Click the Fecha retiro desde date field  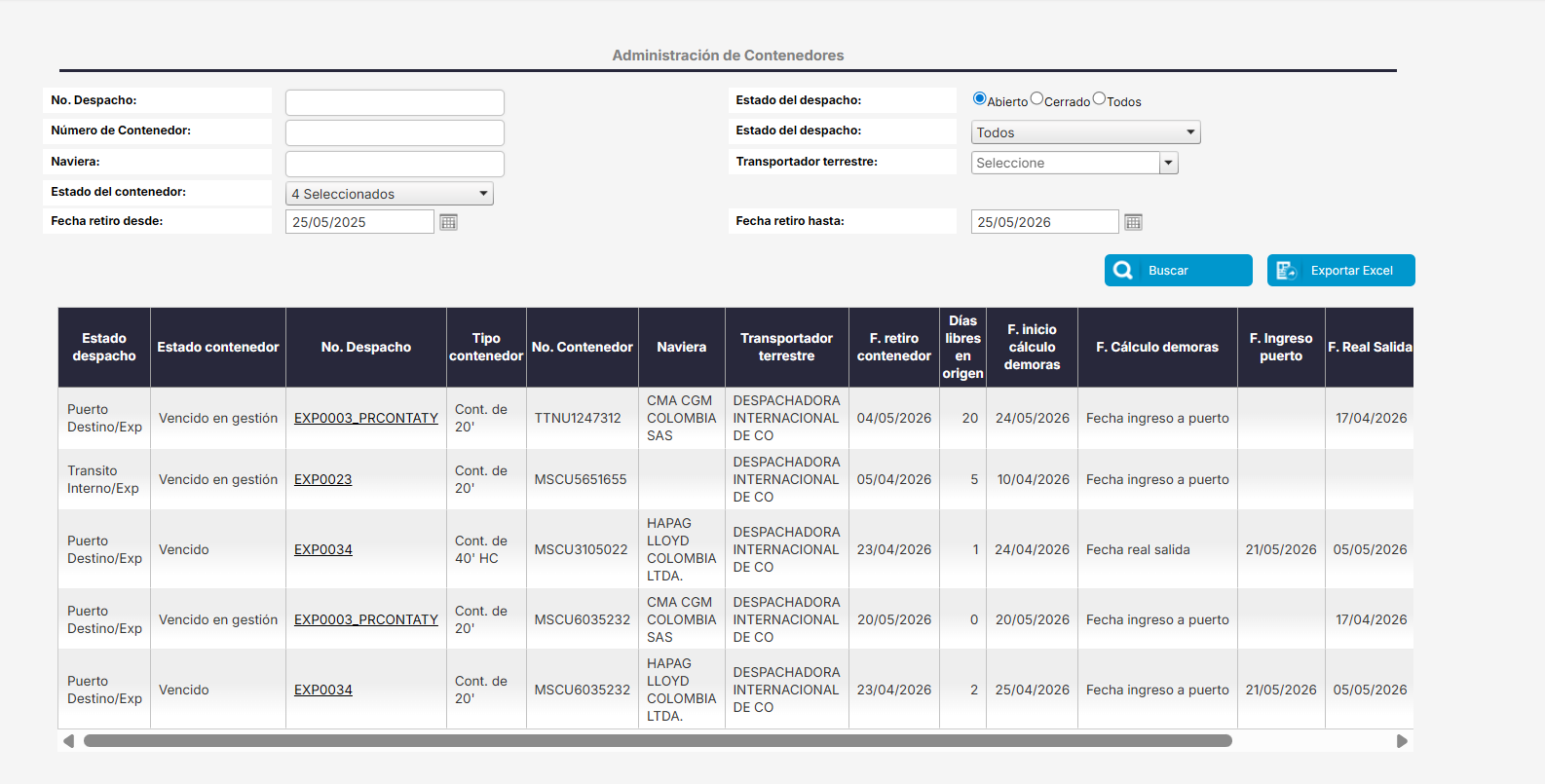[359, 222]
